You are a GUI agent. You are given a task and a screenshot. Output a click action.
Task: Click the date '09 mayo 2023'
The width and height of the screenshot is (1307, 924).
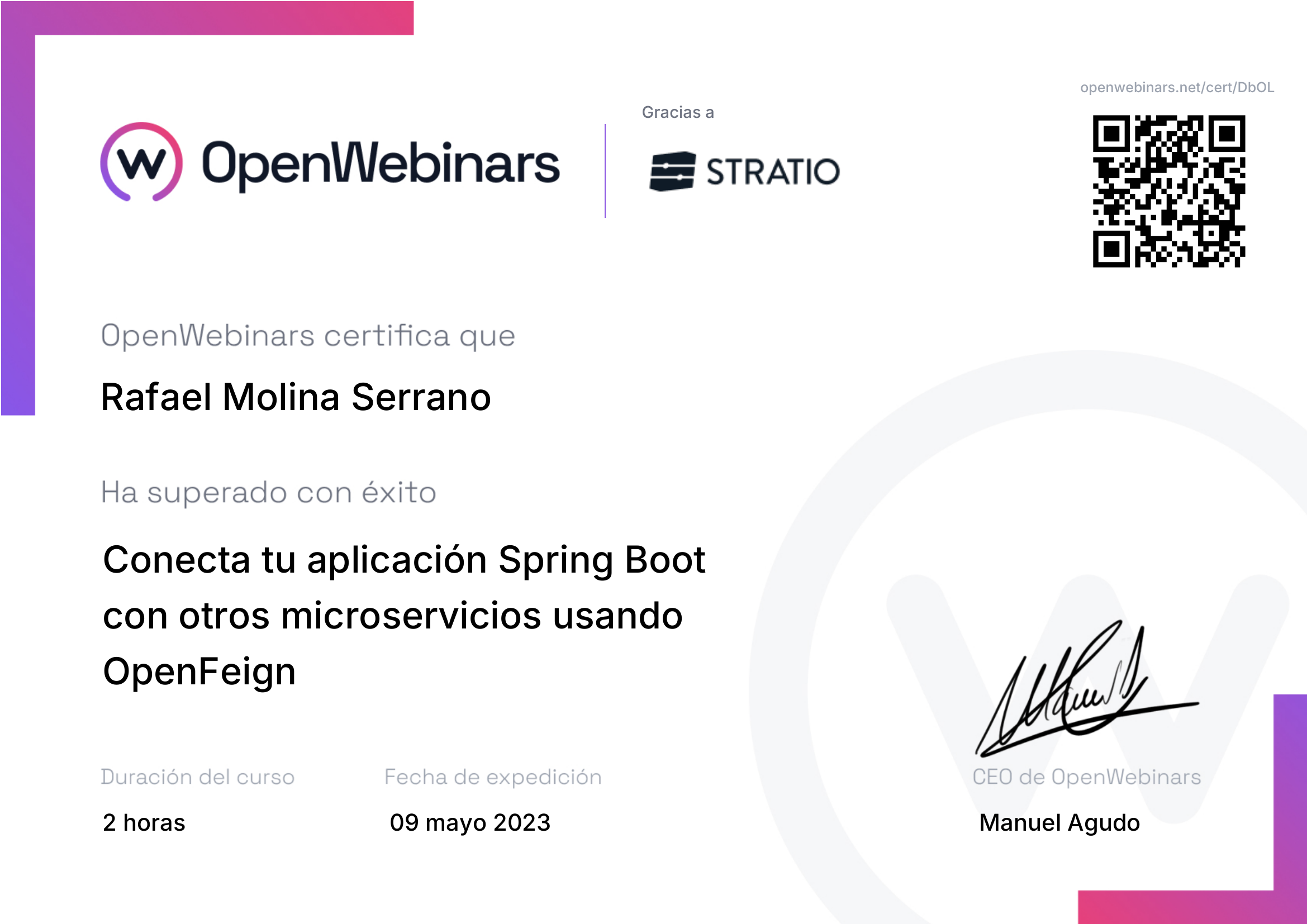(469, 823)
